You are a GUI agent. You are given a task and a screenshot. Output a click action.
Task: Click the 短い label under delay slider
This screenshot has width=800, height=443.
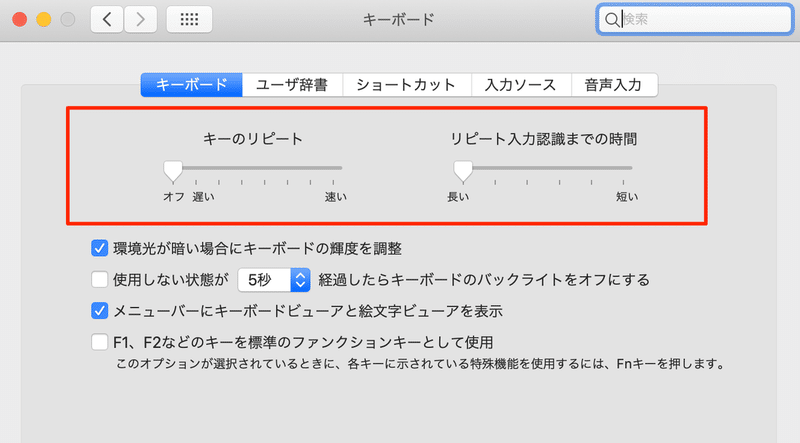[627, 197]
